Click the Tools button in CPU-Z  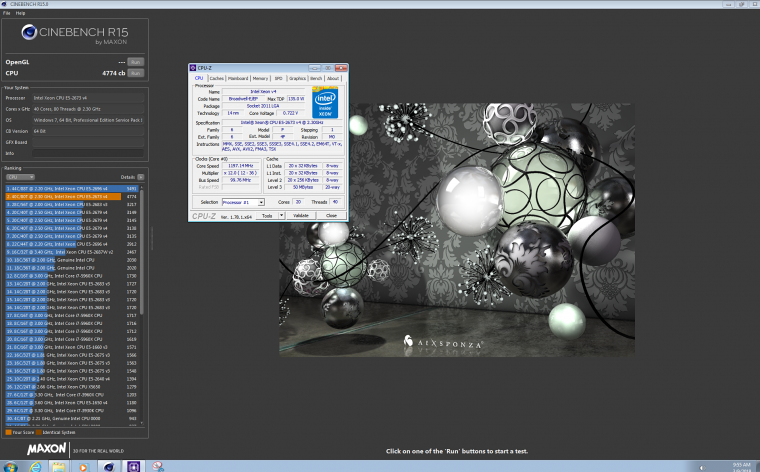coord(267,216)
